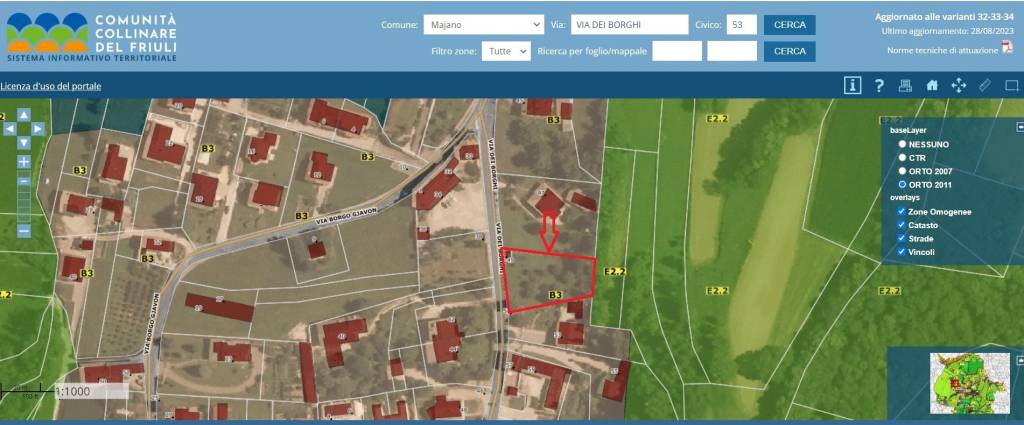Activate the pan arrows tool
This screenshot has height=425, width=1024.
(958, 85)
